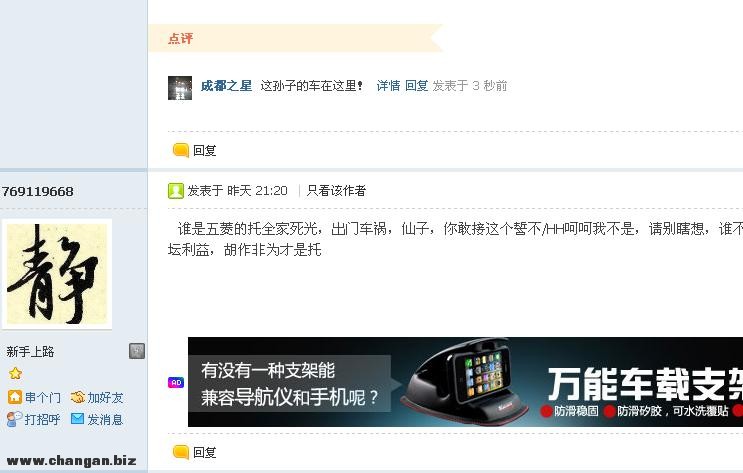
Task: Click 串个门 text link
Action: click(43, 397)
